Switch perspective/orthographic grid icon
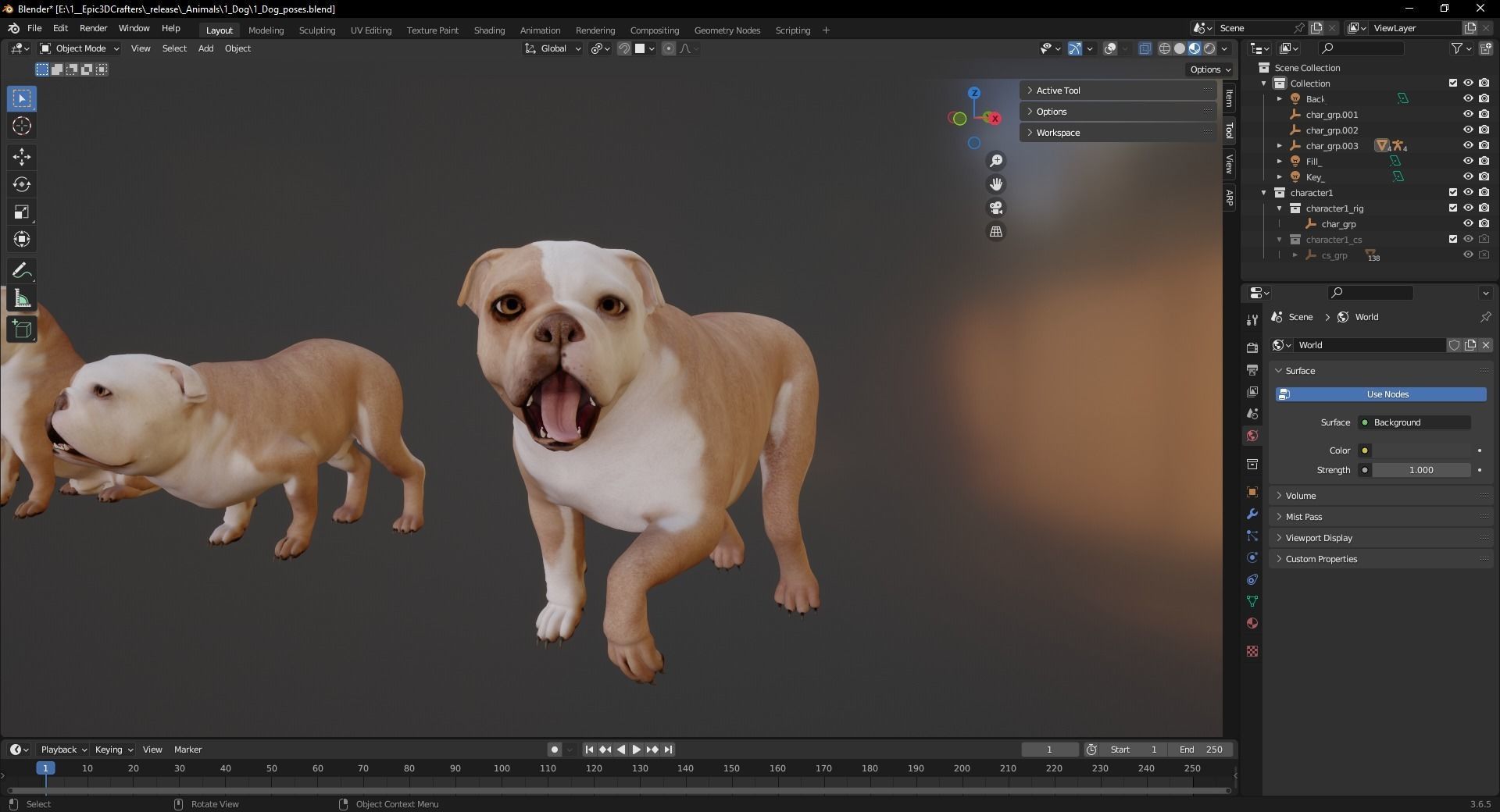This screenshot has width=1500, height=812. (996, 231)
